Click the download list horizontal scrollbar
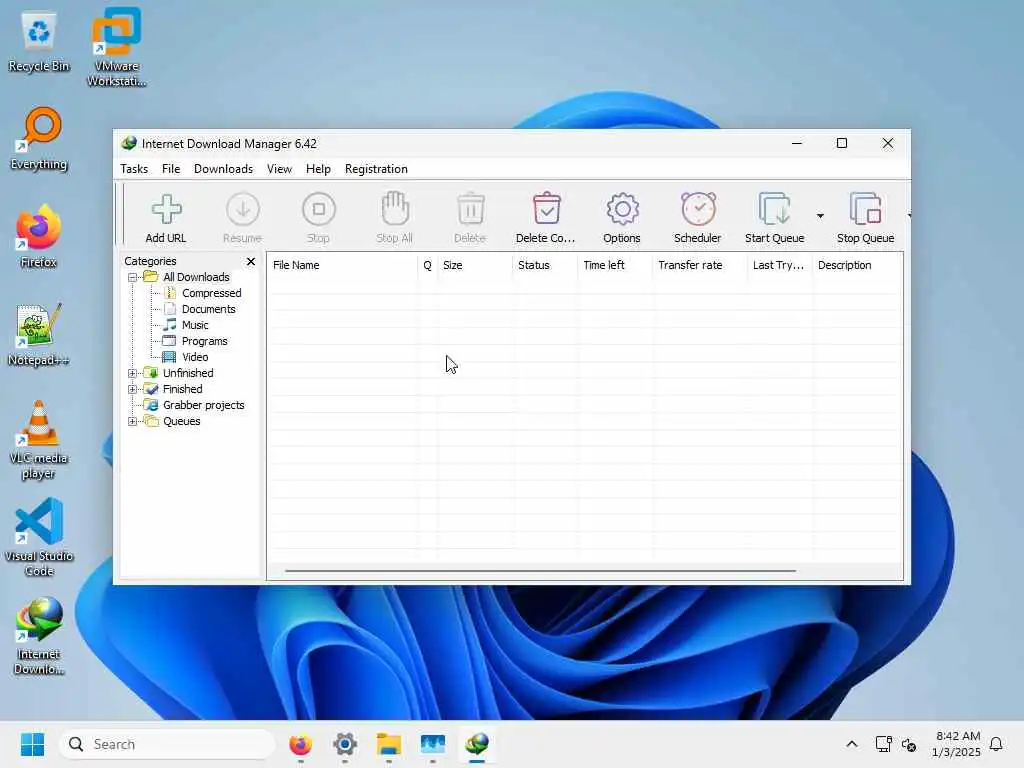The image size is (1024, 768). [540, 571]
